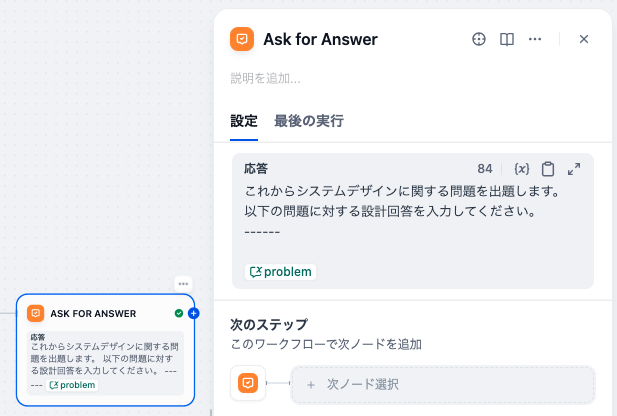Expand the response editor to fullscreen
Viewport: 617px width, 416px height.
(x=574, y=169)
